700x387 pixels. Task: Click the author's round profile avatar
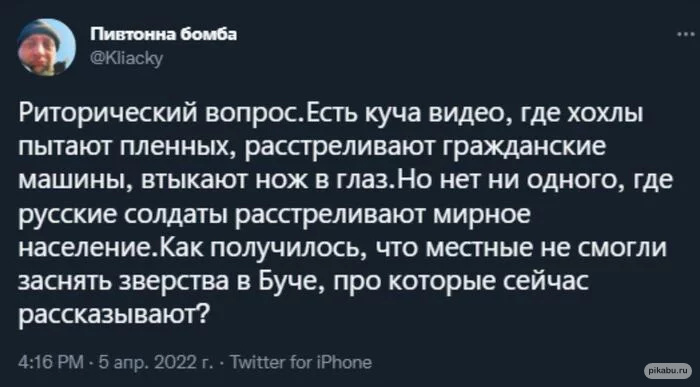(46, 47)
